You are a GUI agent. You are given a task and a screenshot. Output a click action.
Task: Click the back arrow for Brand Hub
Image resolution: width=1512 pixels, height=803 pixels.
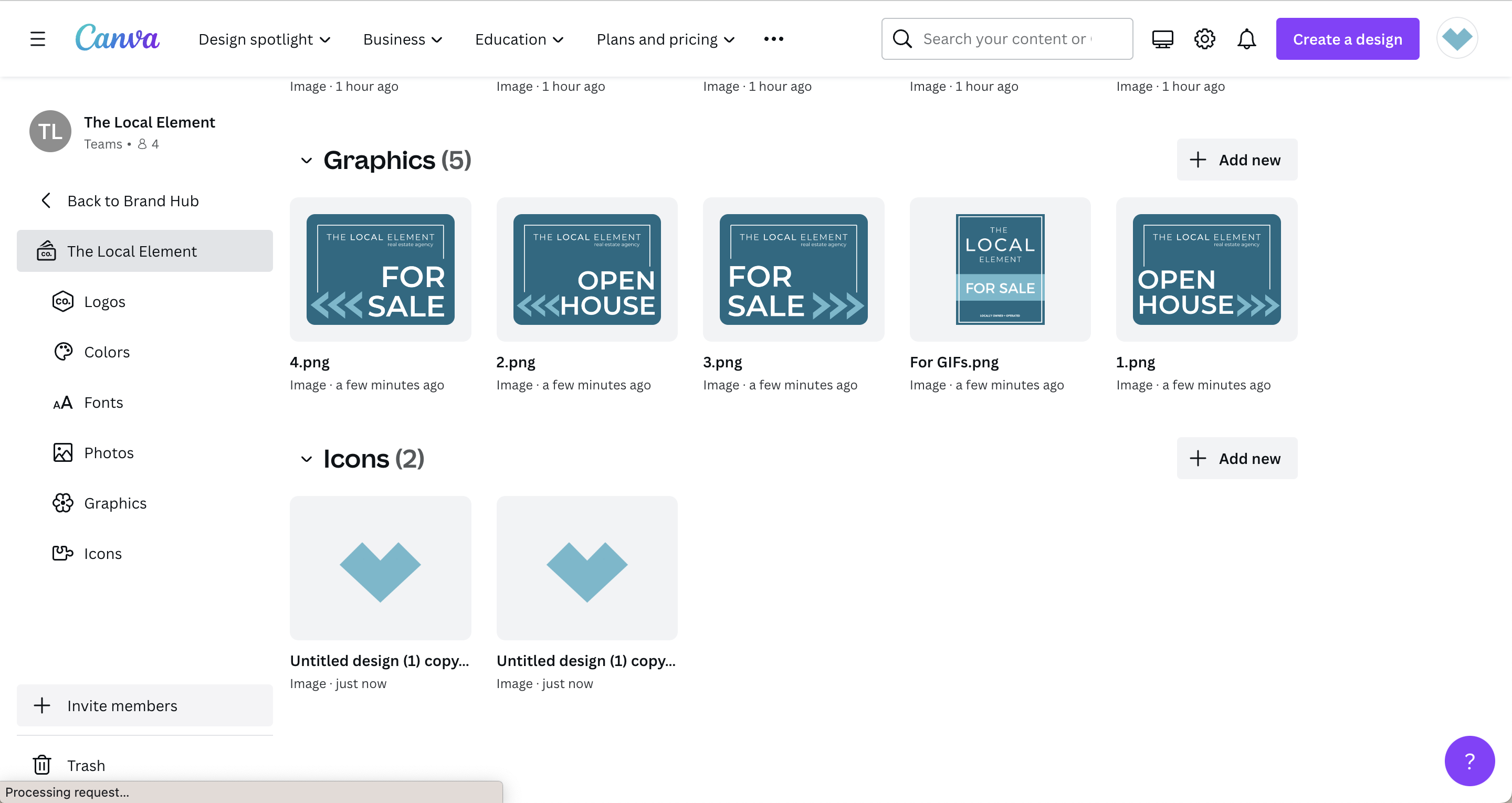click(x=46, y=200)
